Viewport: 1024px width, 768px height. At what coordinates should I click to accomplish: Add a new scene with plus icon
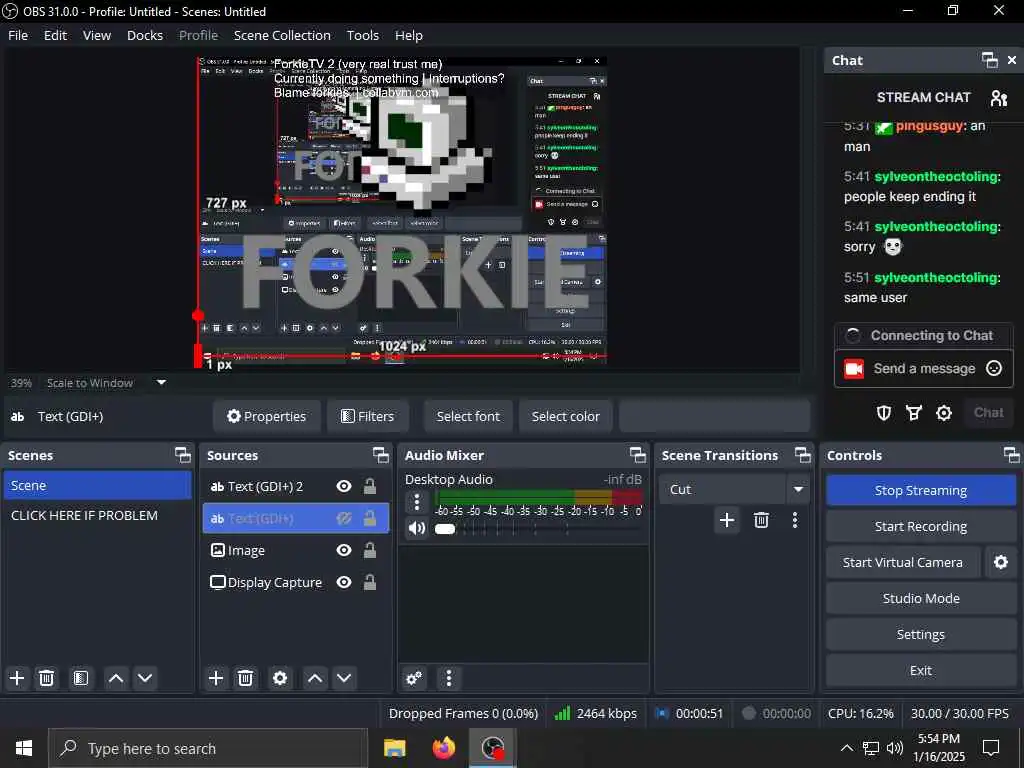point(17,678)
